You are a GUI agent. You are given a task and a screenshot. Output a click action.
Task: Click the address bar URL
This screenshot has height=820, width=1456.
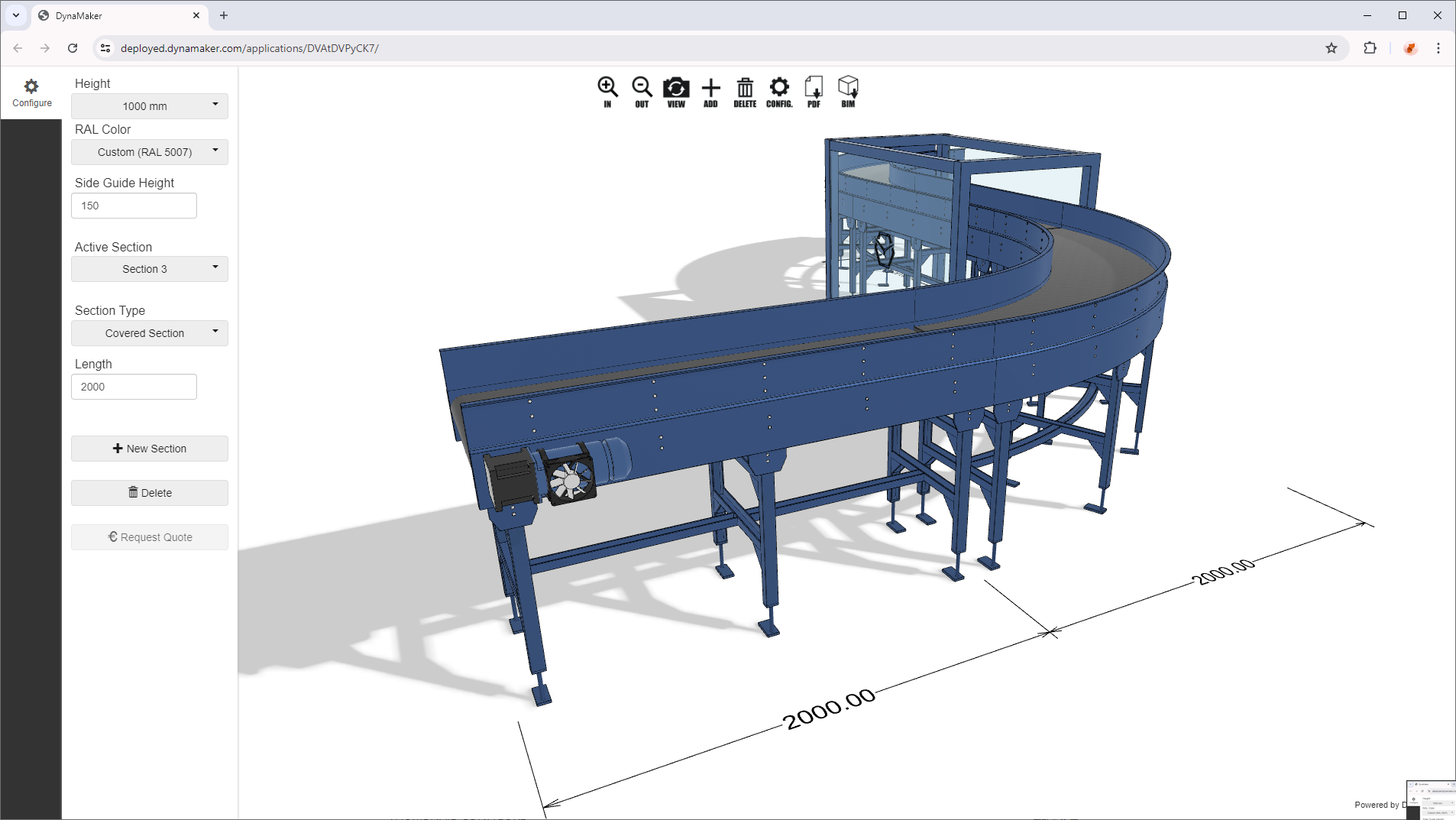pyautogui.click(x=250, y=48)
